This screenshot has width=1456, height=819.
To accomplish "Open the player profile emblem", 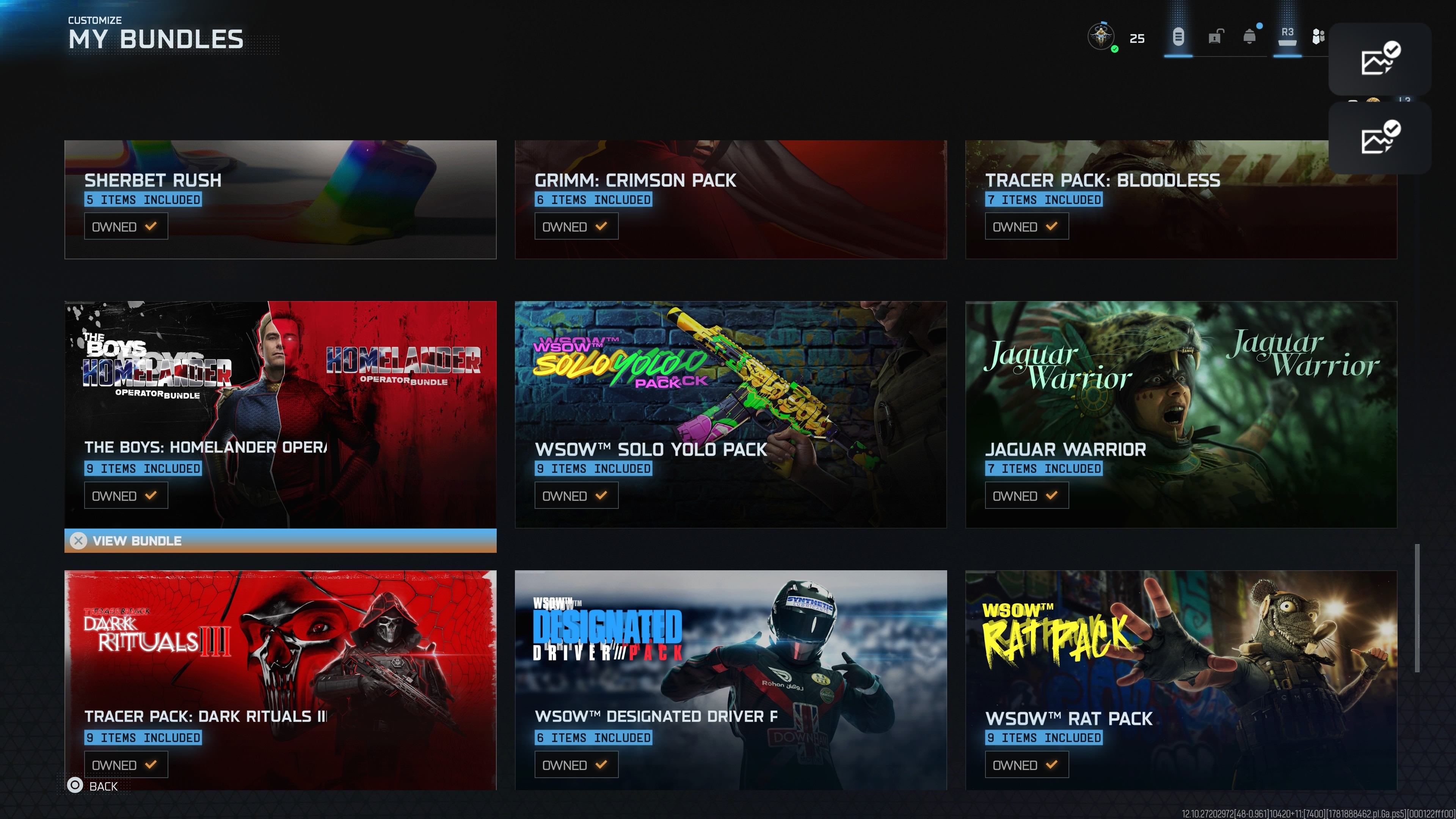I will coord(1101,37).
